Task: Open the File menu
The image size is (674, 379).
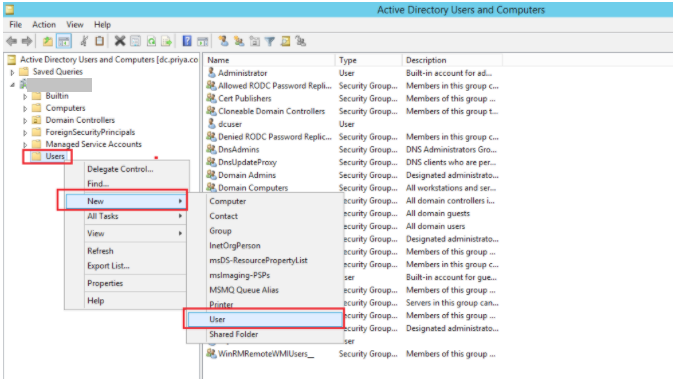Action: pos(15,24)
